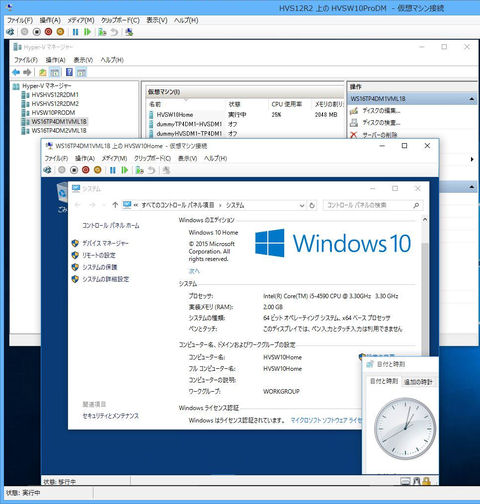This screenshot has width=480, height=504.
Task: Pause the HVSW10Home virtual machine
Action: click(113, 170)
